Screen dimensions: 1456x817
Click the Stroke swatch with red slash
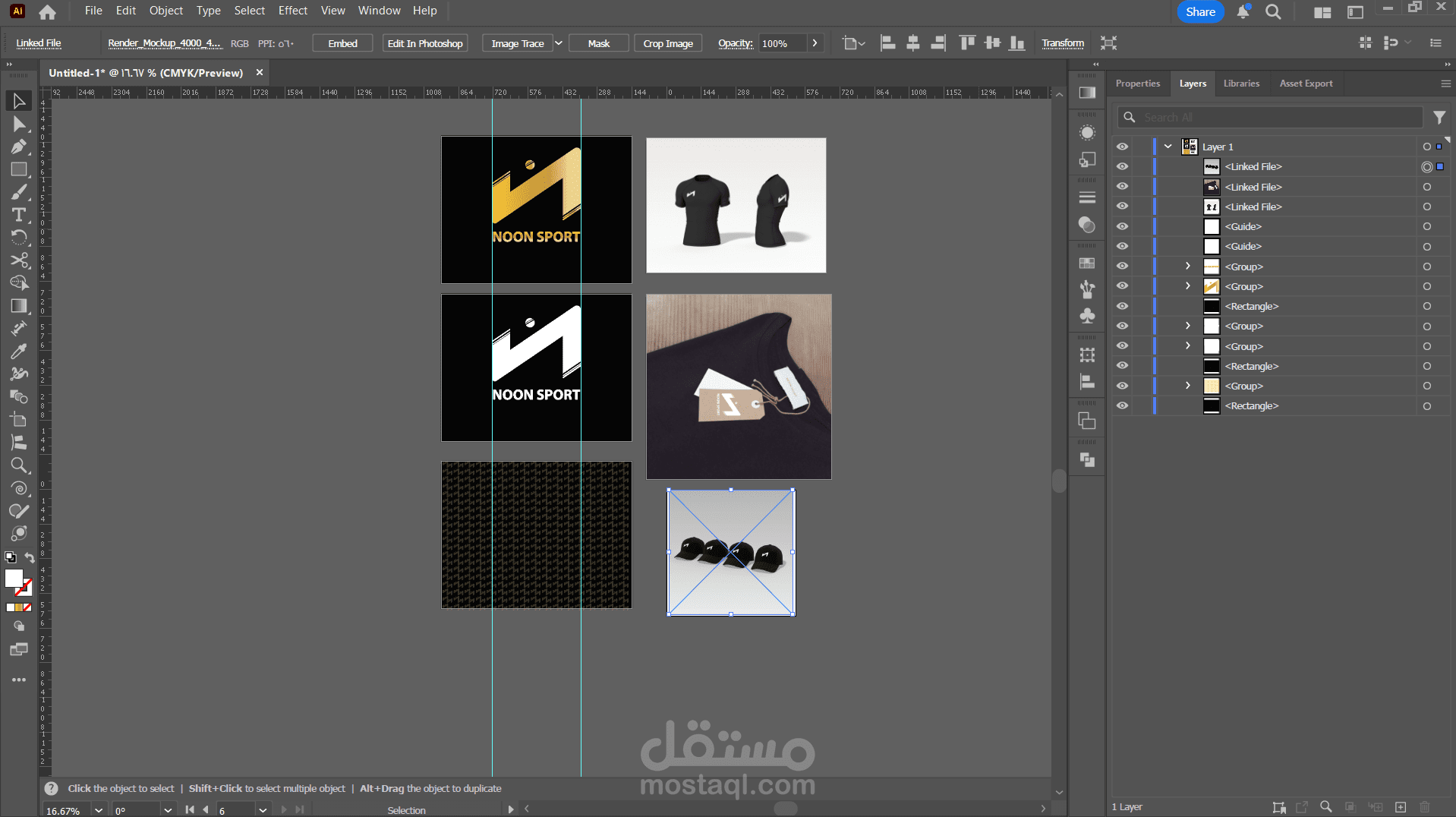tap(24, 587)
